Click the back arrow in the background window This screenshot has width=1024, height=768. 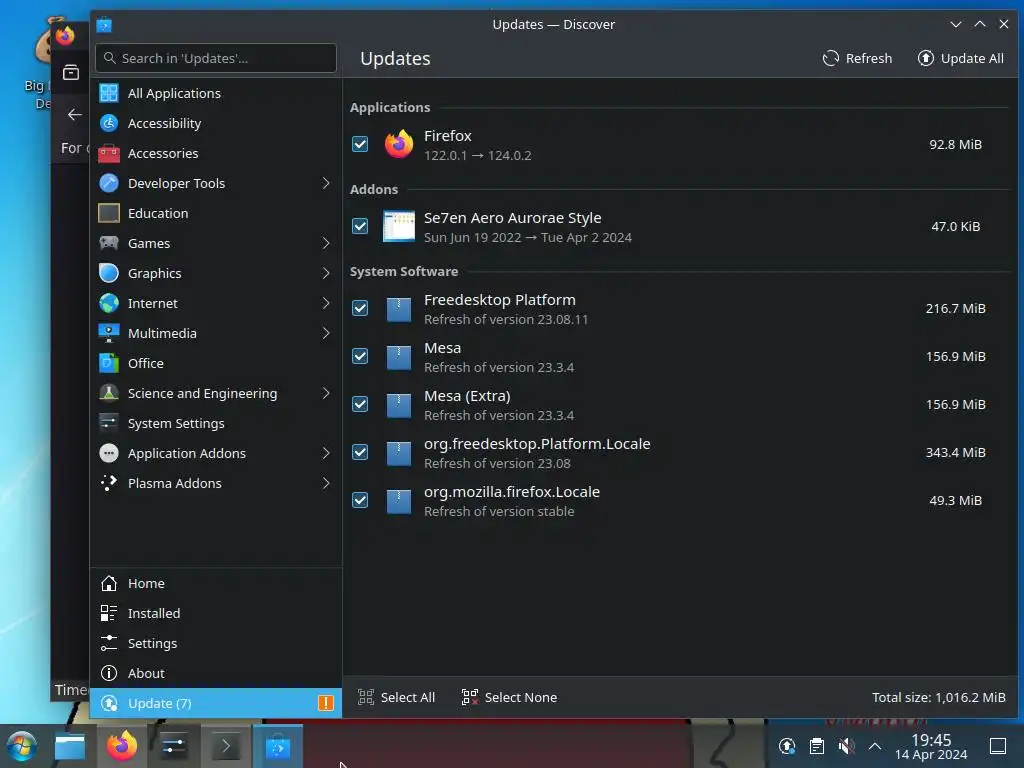click(74, 115)
